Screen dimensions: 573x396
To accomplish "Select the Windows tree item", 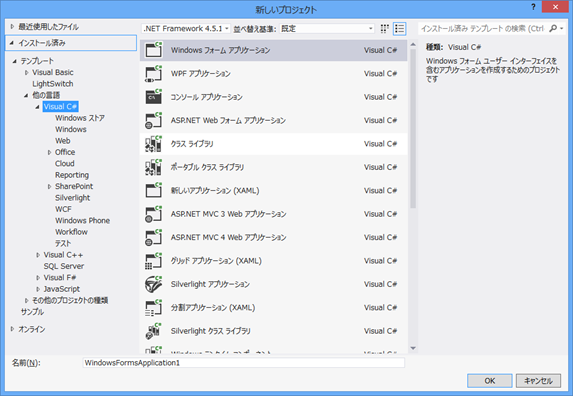I will tap(71, 129).
